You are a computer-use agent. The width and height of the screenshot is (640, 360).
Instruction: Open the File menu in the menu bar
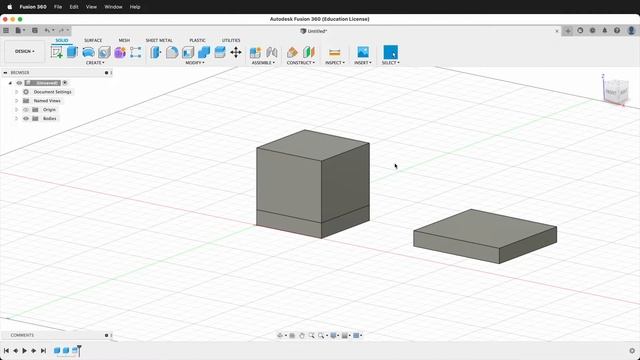pyautogui.click(x=58, y=7)
